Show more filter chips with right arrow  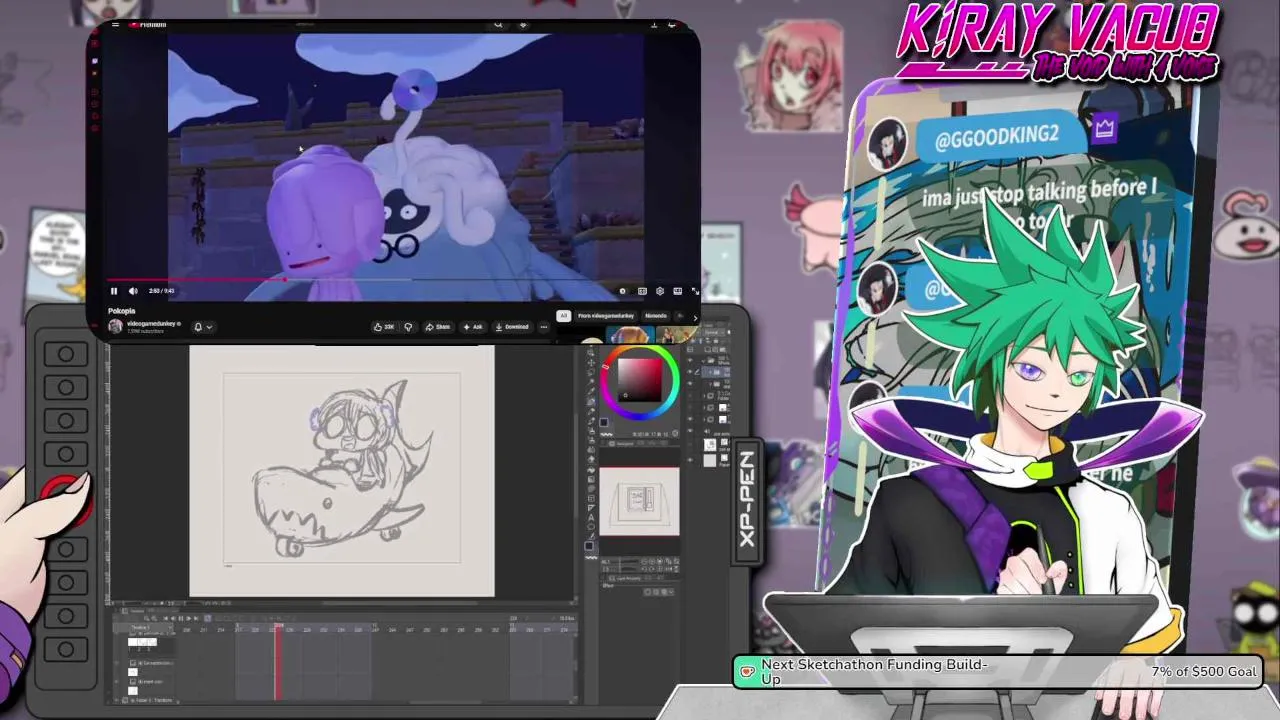695,318
